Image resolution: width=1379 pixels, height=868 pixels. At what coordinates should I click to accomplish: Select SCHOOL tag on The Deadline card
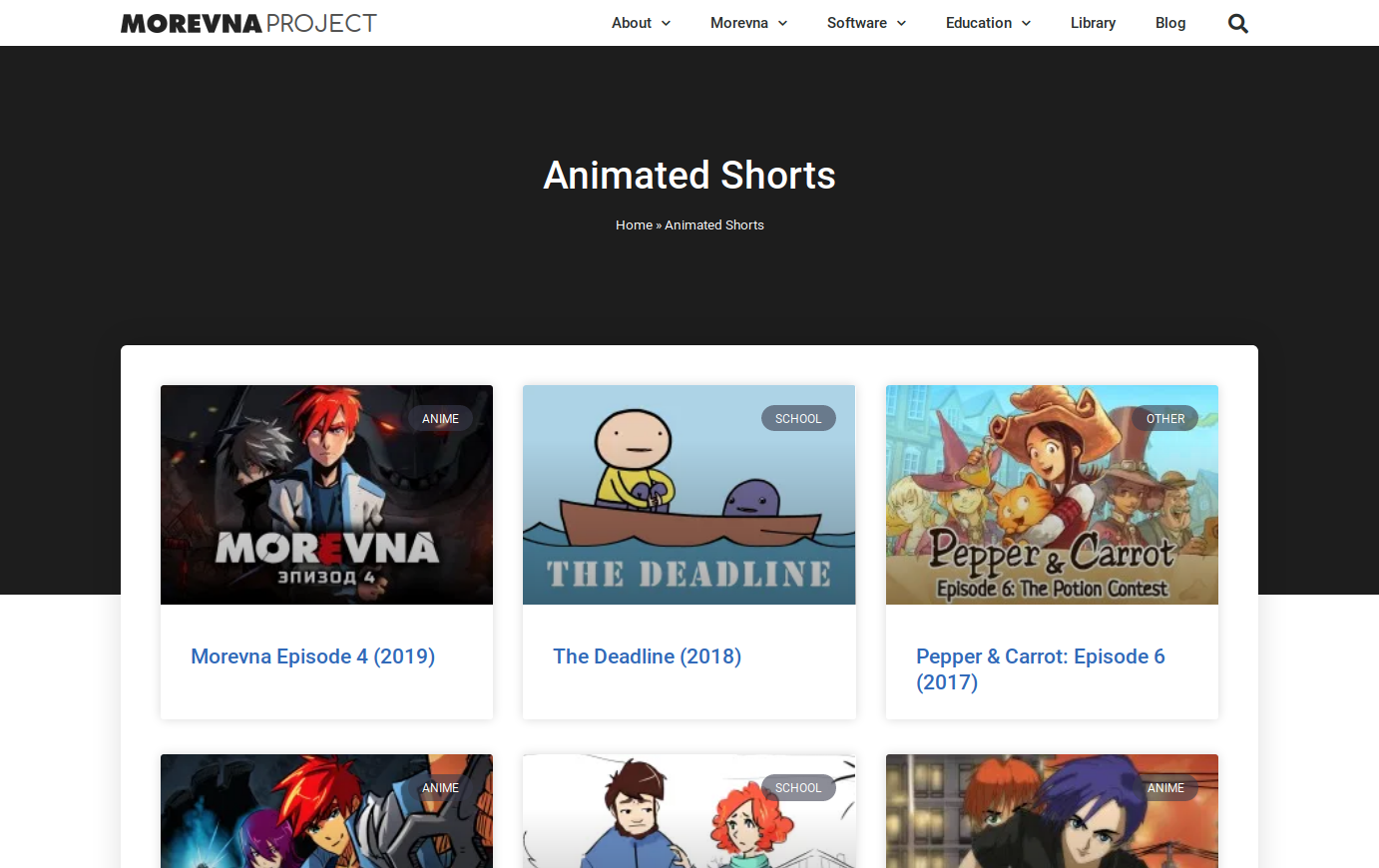pyautogui.click(x=798, y=419)
